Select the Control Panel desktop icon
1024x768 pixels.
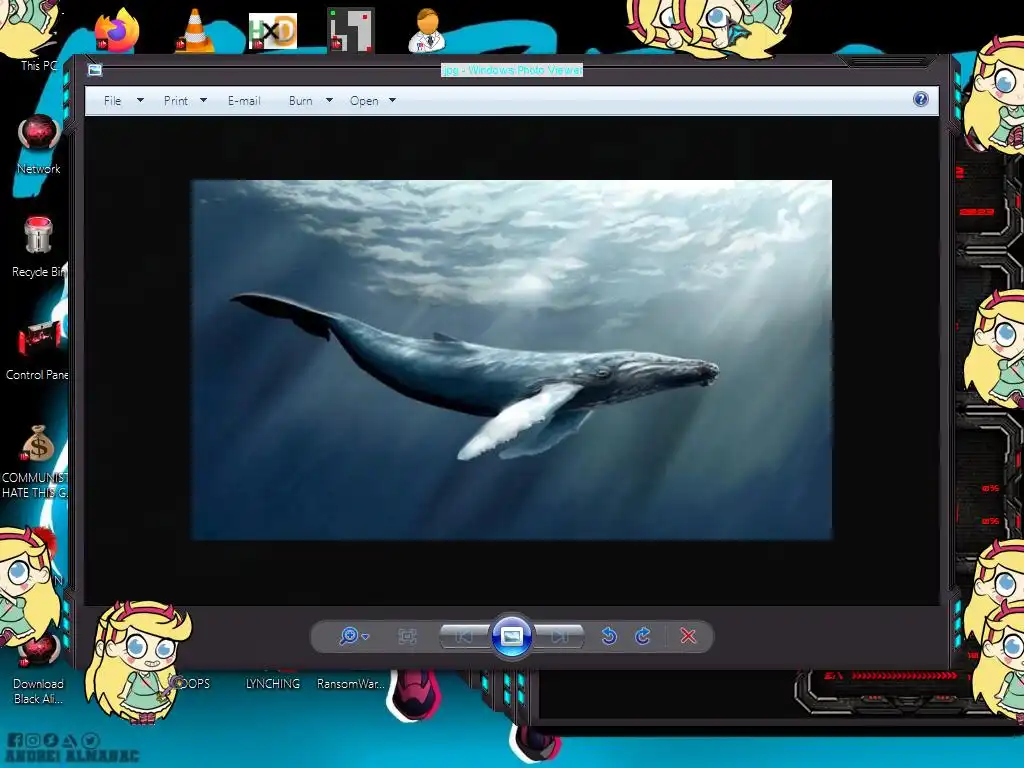pos(39,350)
